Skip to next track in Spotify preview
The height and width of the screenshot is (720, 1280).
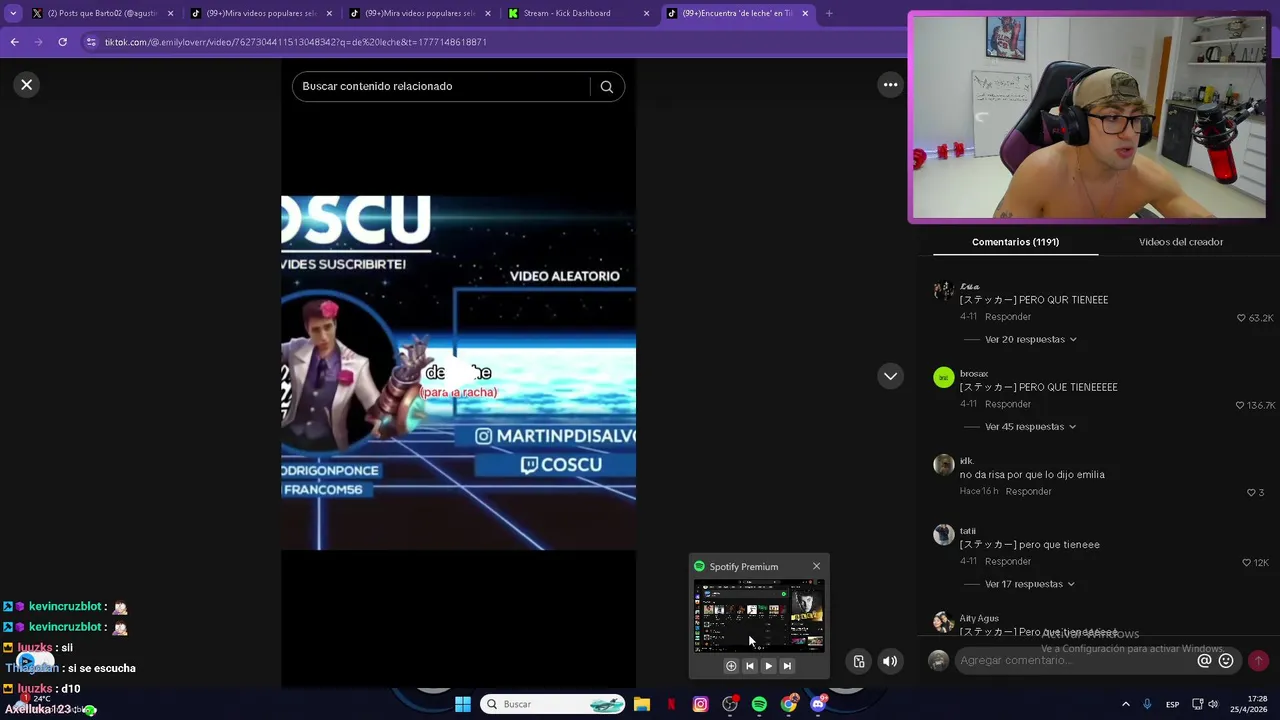point(787,666)
